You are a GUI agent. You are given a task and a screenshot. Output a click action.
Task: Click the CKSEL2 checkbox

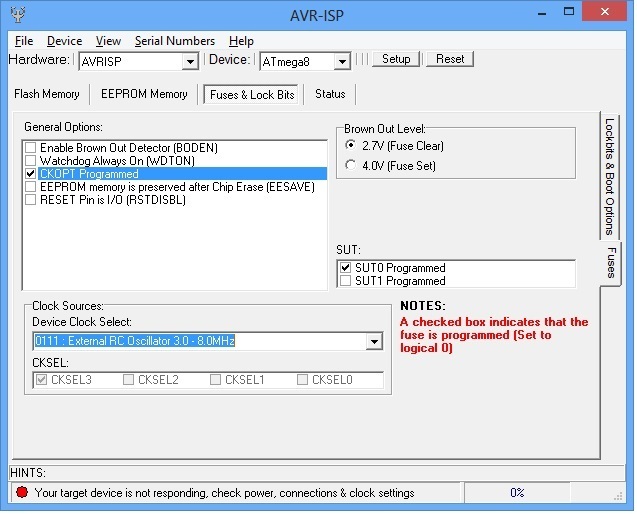pos(128,380)
